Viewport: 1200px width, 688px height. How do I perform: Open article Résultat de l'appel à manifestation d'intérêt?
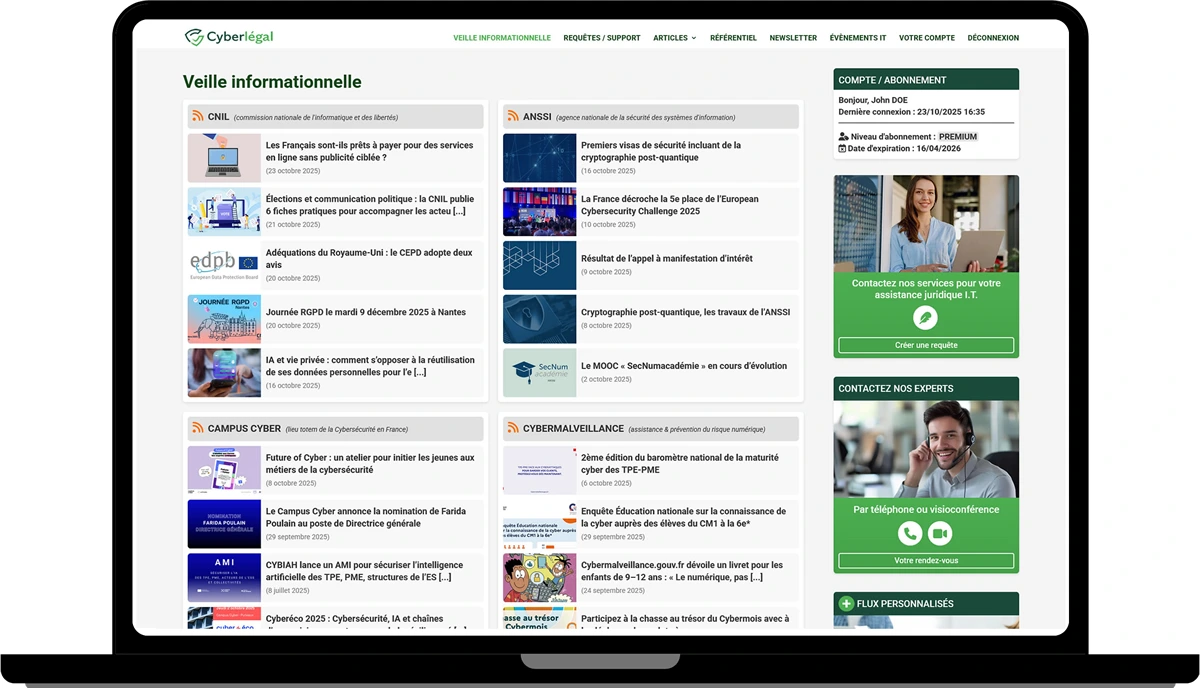coord(667,259)
